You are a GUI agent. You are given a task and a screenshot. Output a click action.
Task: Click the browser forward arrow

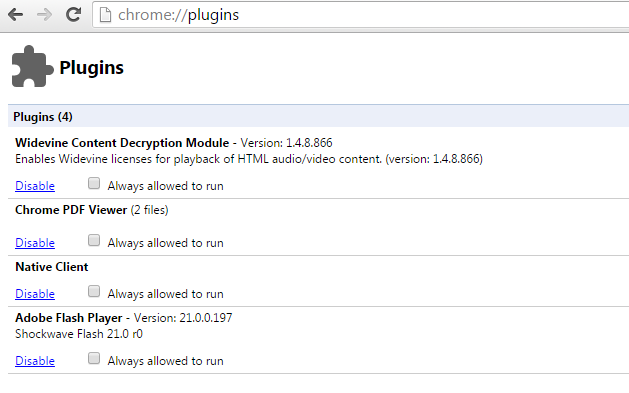tap(44, 15)
